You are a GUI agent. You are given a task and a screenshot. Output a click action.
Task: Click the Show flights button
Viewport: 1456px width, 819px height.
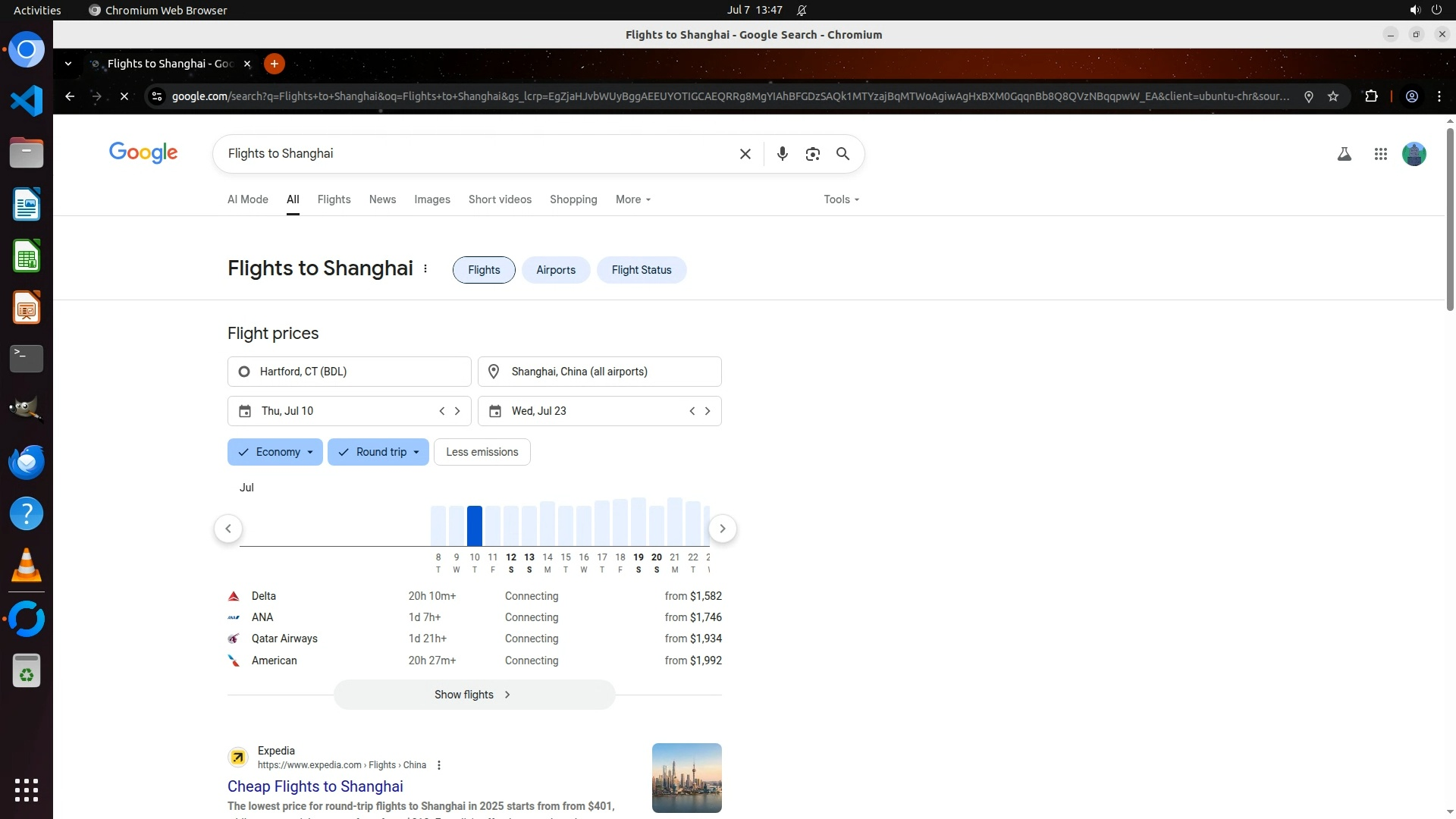pyautogui.click(x=474, y=695)
